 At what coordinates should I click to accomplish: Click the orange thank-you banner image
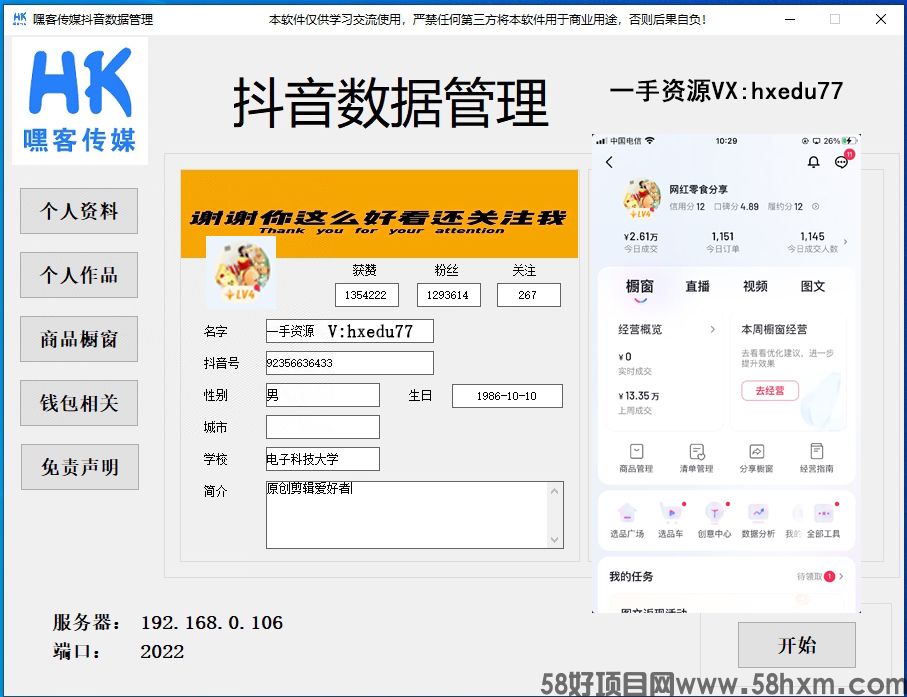pos(379,213)
